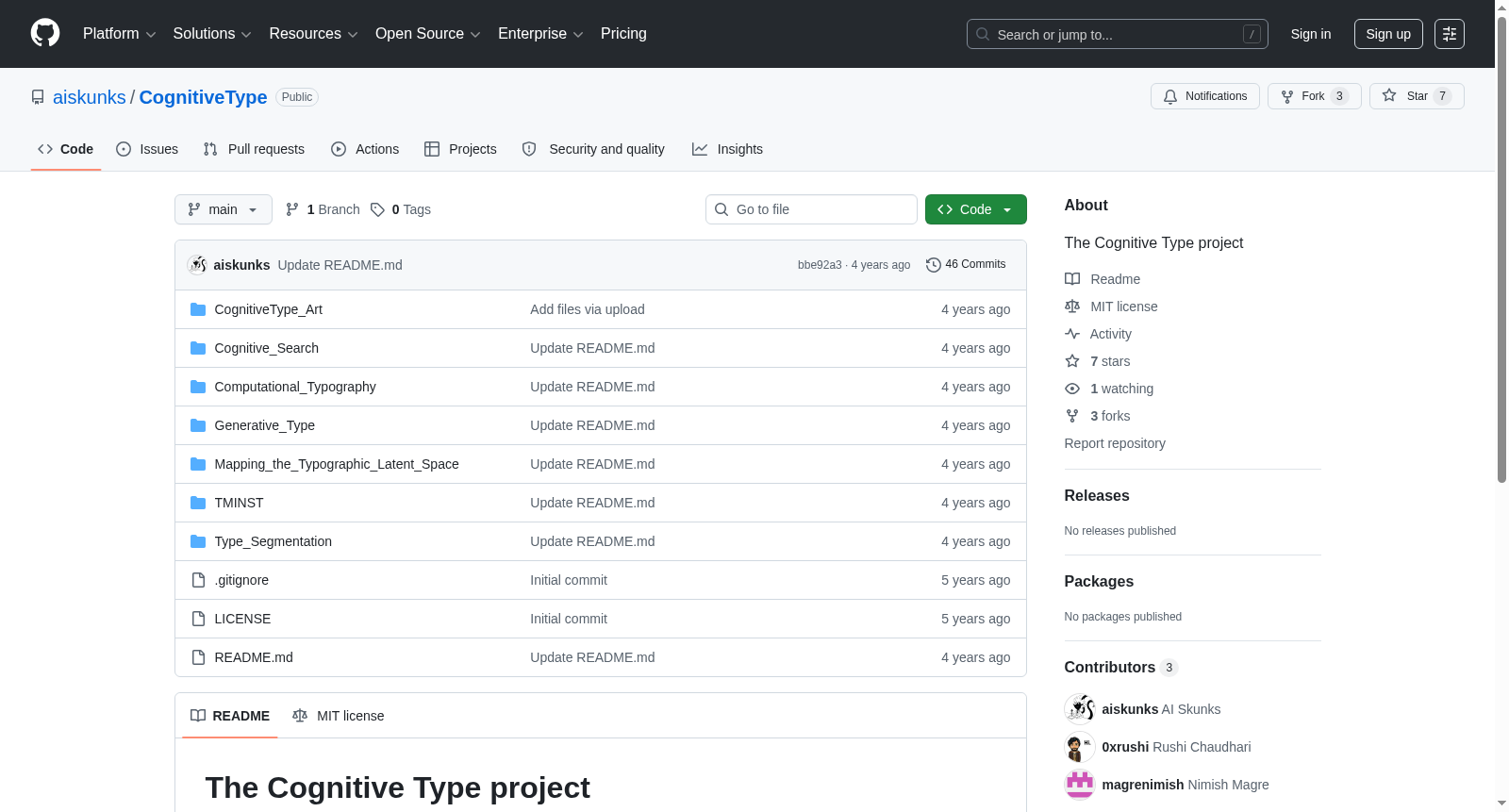This screenshot has height=812, width=1509.
Task: Open the green Code clone dropdown
Action: [x=976, y=209]
